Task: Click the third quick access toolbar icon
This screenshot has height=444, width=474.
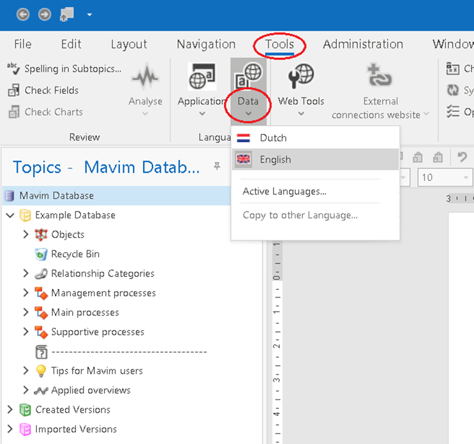Action: tap(67, 14)
